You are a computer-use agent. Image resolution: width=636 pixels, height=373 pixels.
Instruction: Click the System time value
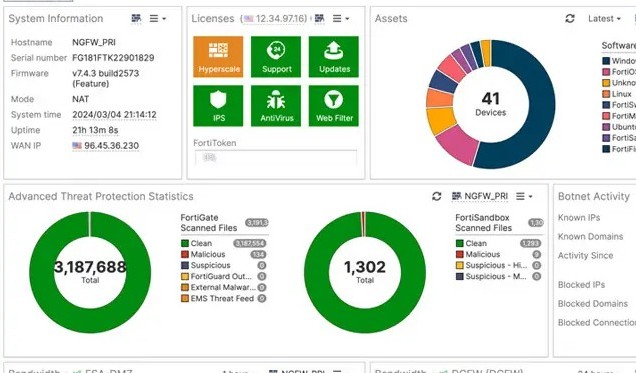coord(114,115)
